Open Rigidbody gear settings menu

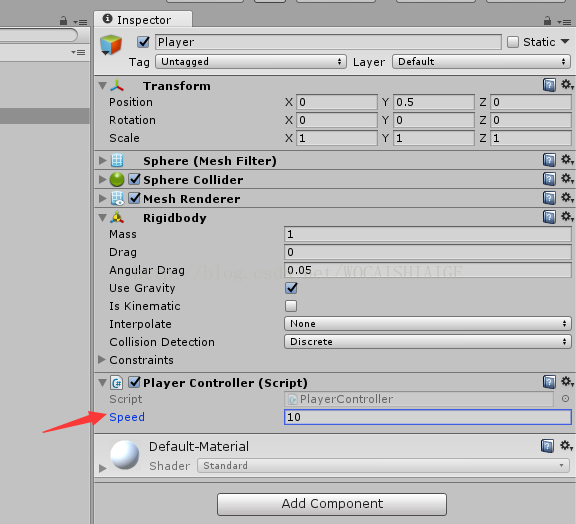(567, 216)
